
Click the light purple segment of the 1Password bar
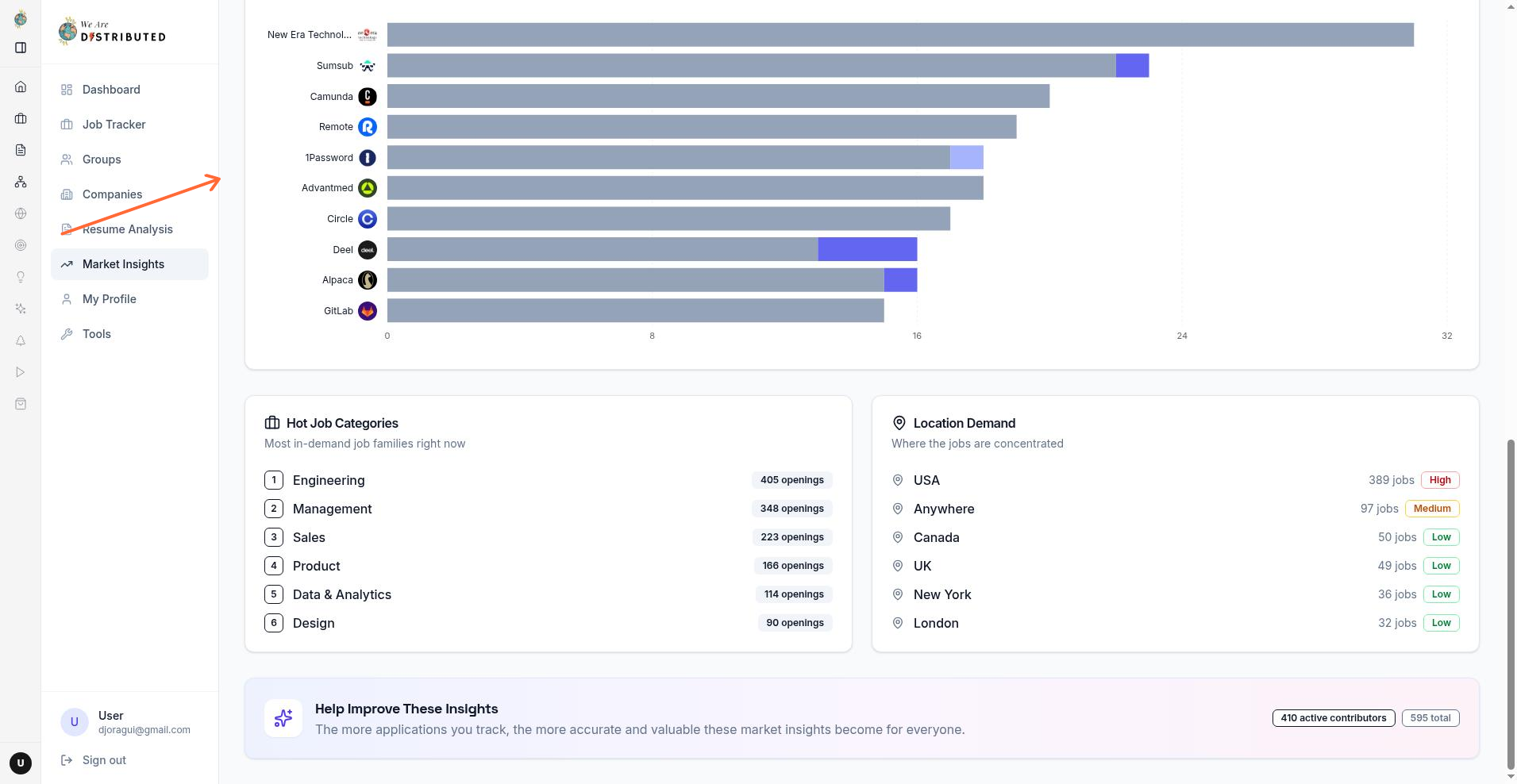(967, 157)
